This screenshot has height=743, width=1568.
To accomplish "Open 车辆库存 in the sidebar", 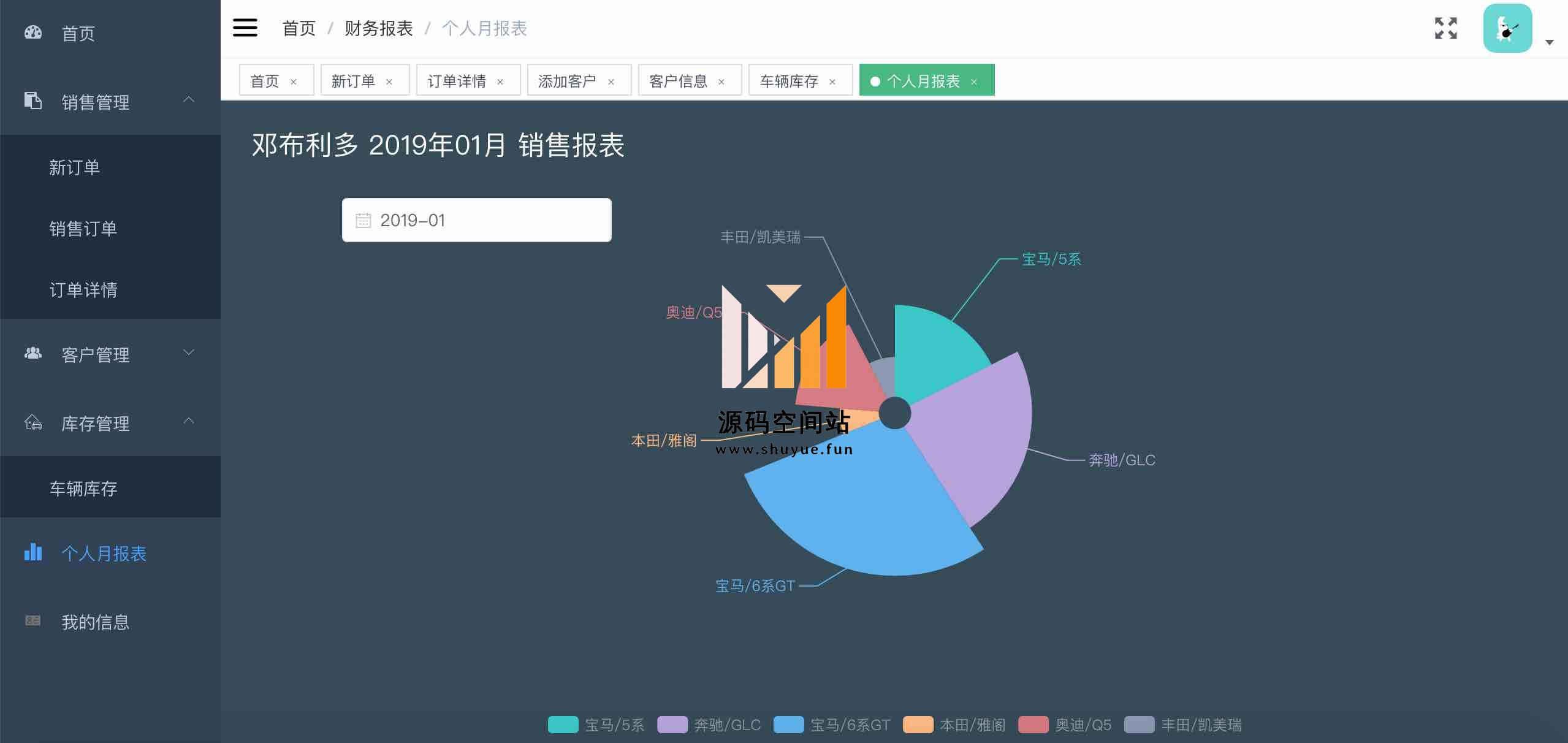I will [x=110, y=488].
